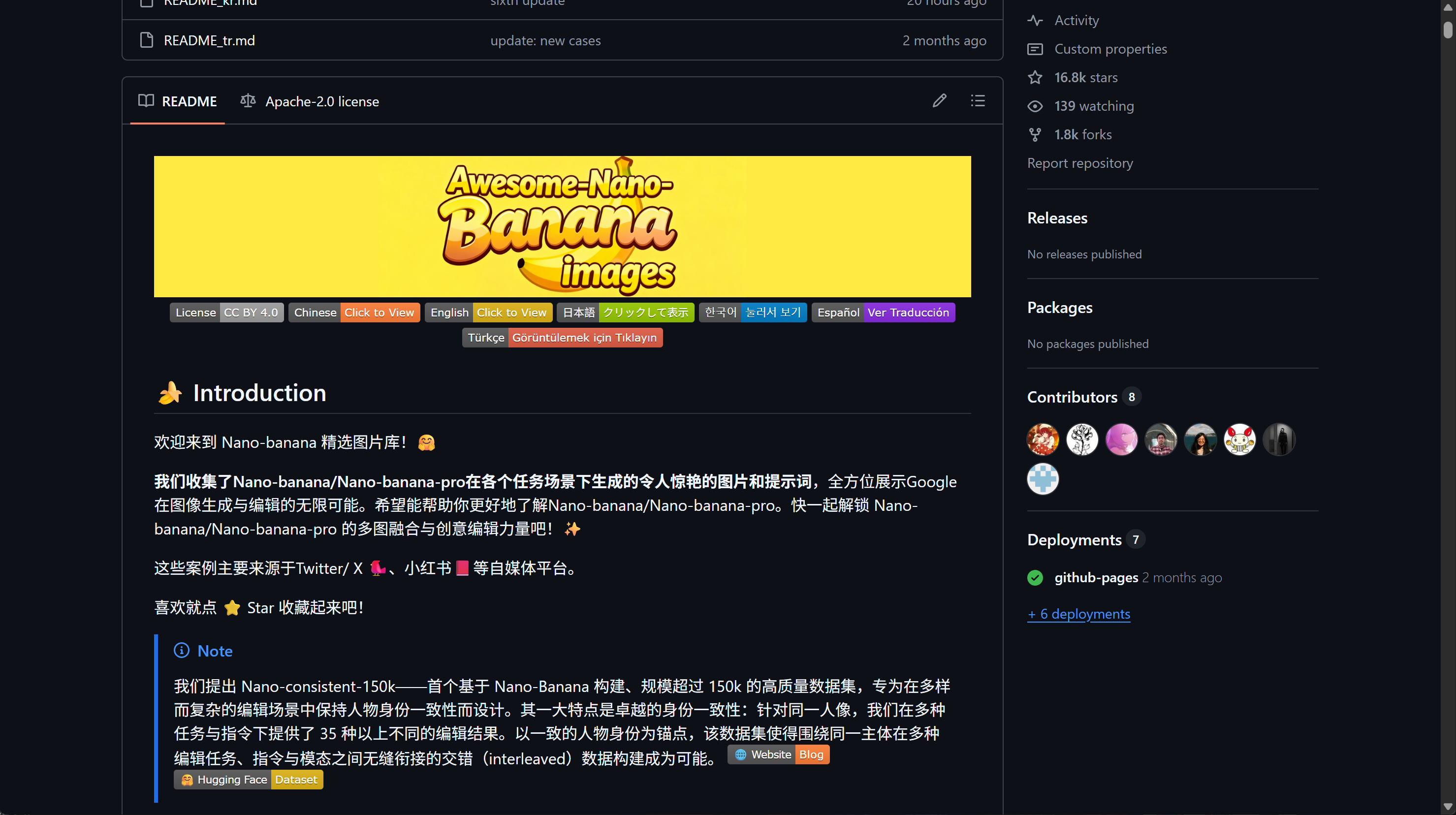Screen dimensions: 1456x815
Task: Show the + 6 deployments link
Action: pyautogui.click(x=1078, y=614)
